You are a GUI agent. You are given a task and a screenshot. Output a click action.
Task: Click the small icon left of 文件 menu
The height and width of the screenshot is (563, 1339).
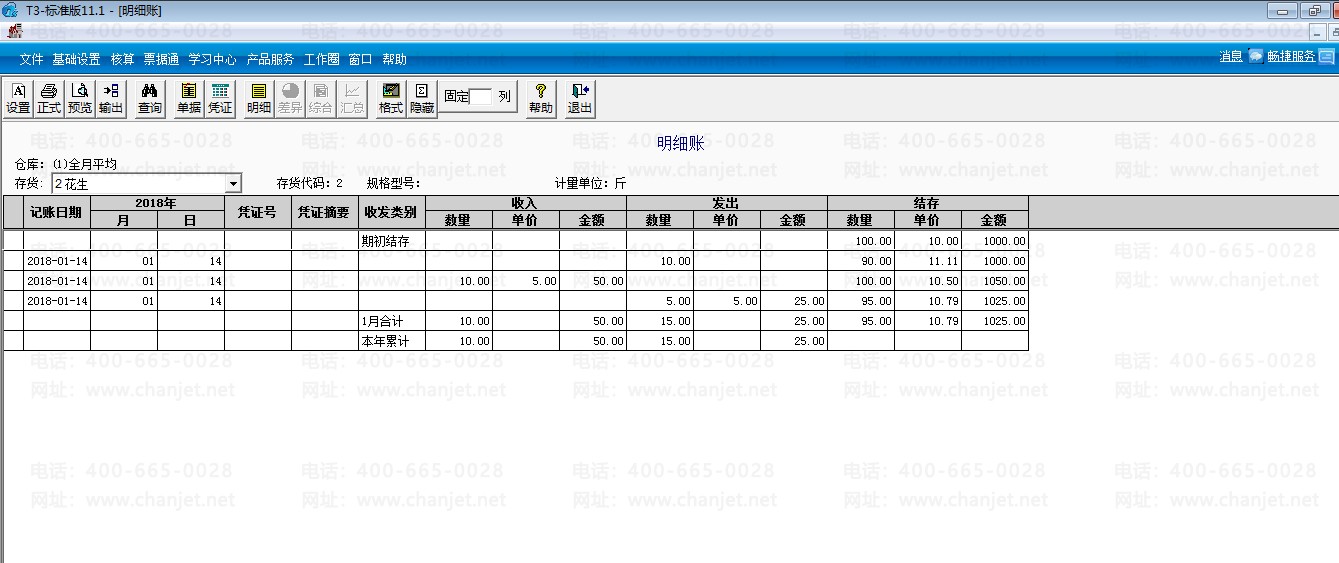click(14, 32)
